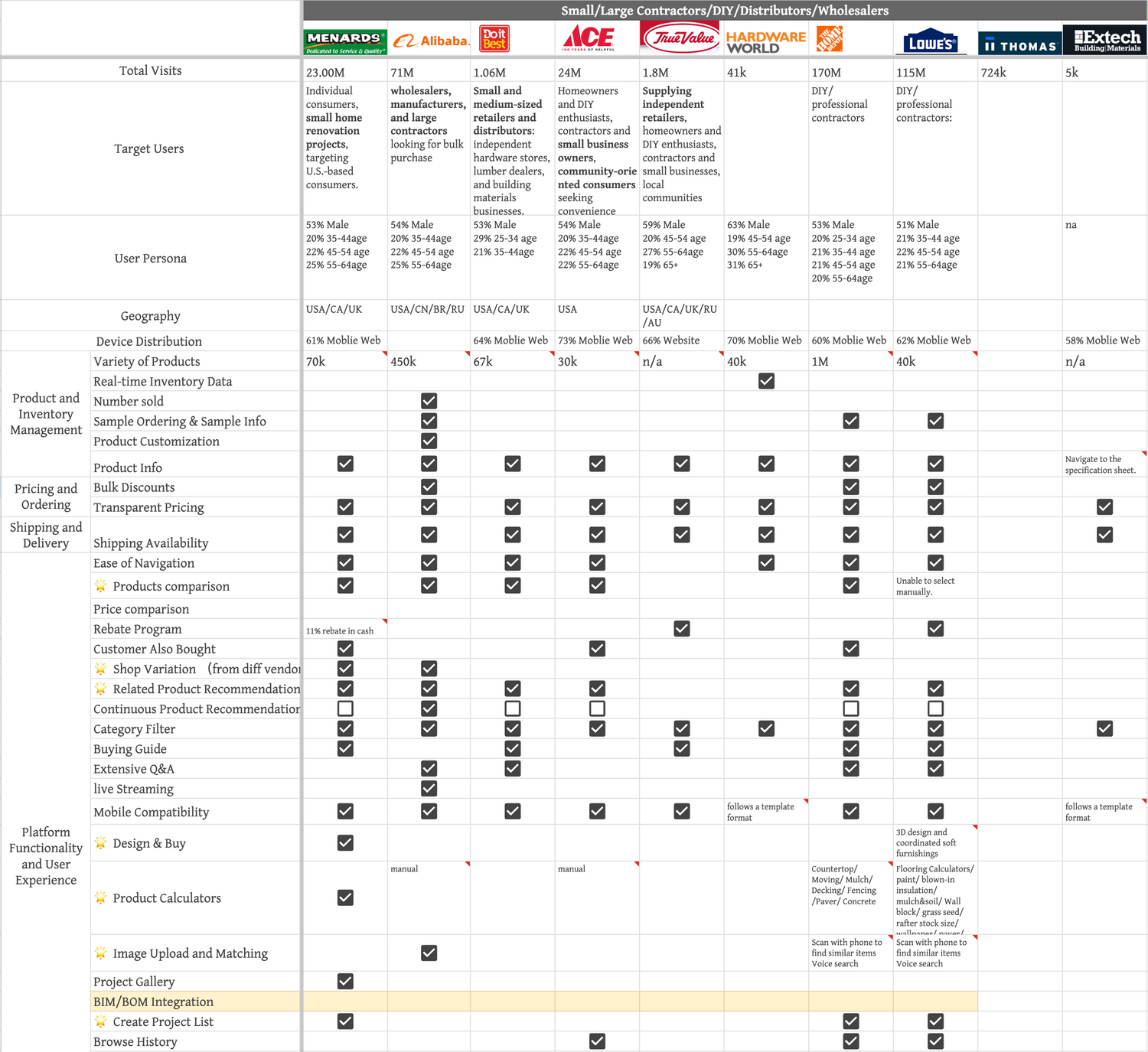Select the contractors/DIY/distributors header bar
The image size is (1148, 1052).
point(724,10)
